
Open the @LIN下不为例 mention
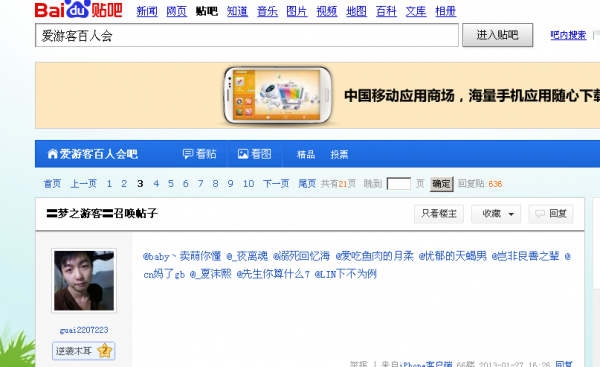coord(346,274)
